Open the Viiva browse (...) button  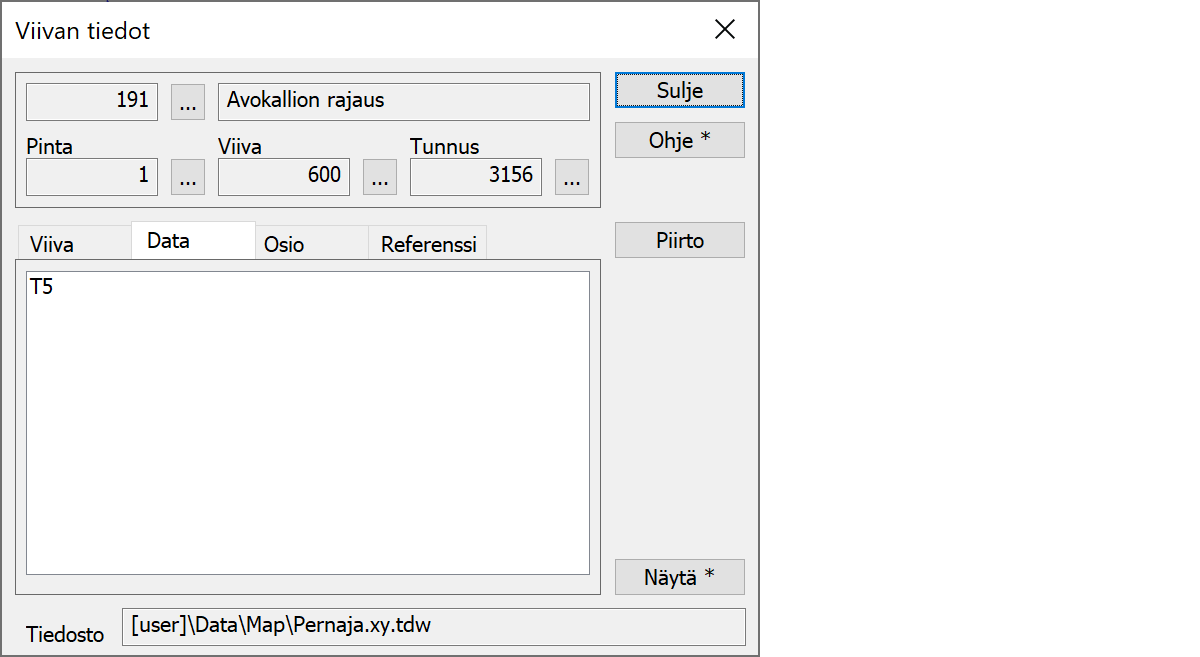379,177
